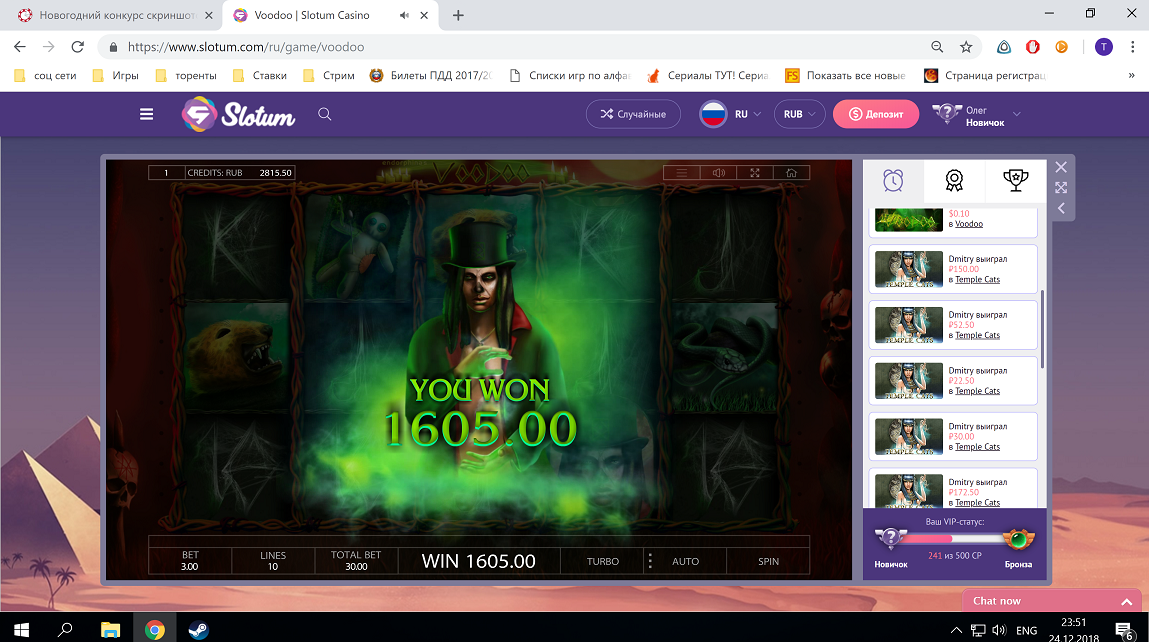Click the address bar URL
Image resolution: width=1149 pixels, height=642 pixels.
[245, 47]
